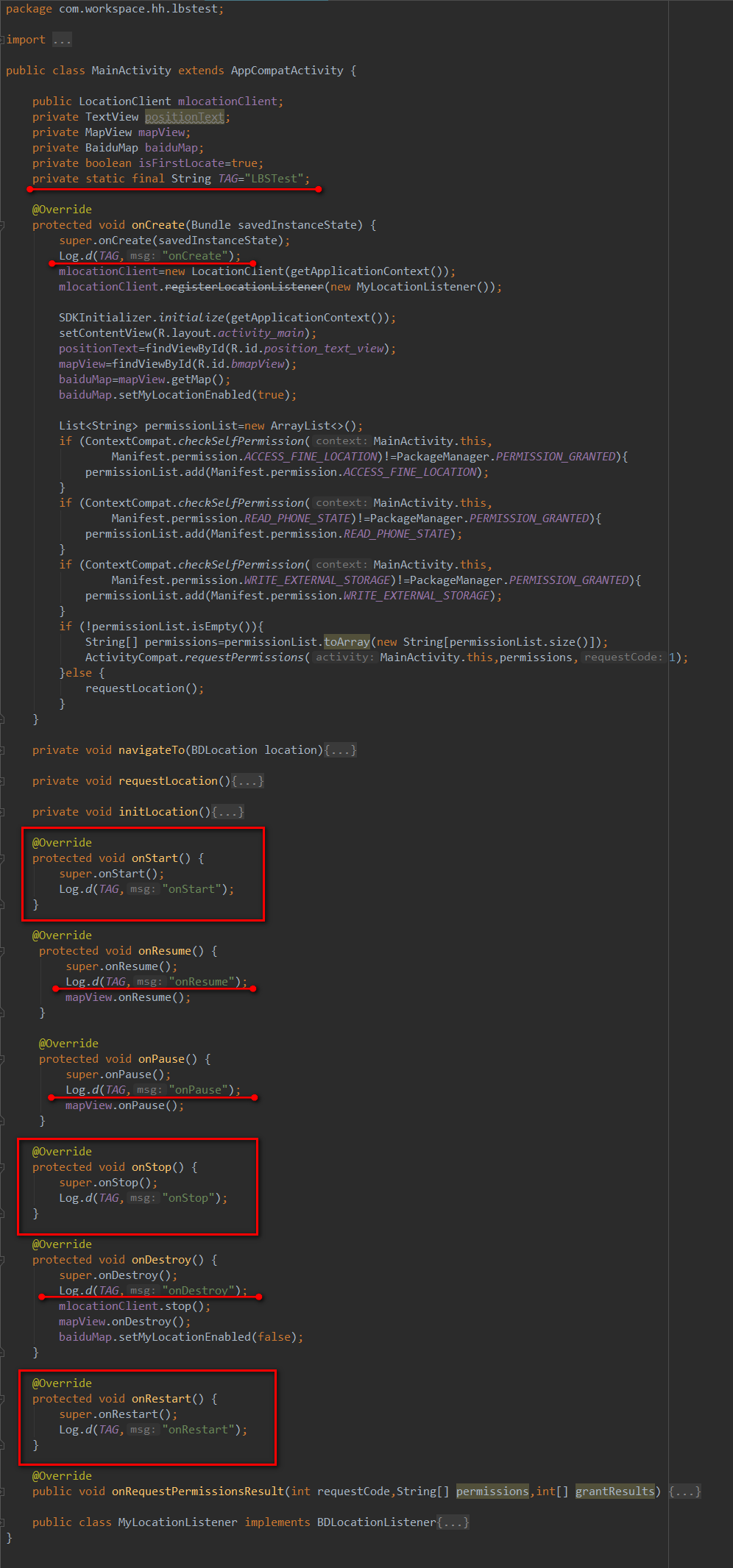Click the highlighted permissions parameter
Image resolution: width=733 pixels, height=1568 pixels.
(x=492, y=1492)
